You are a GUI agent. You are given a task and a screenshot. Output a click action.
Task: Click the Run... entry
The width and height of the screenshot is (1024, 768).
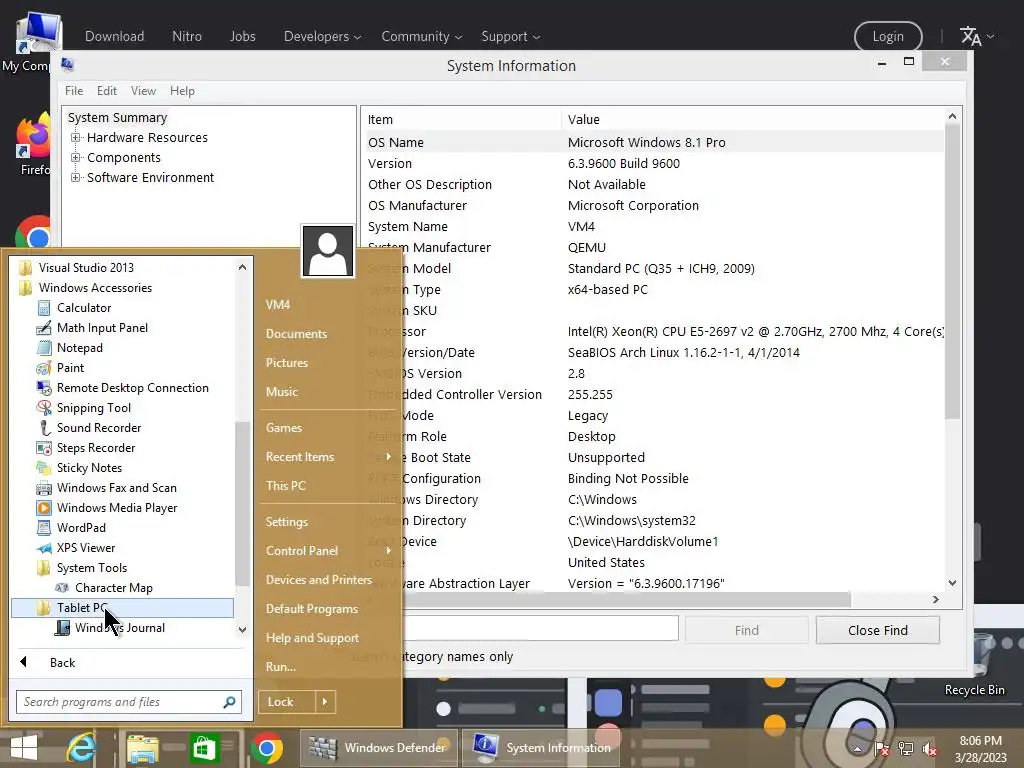tap(281, 667)
